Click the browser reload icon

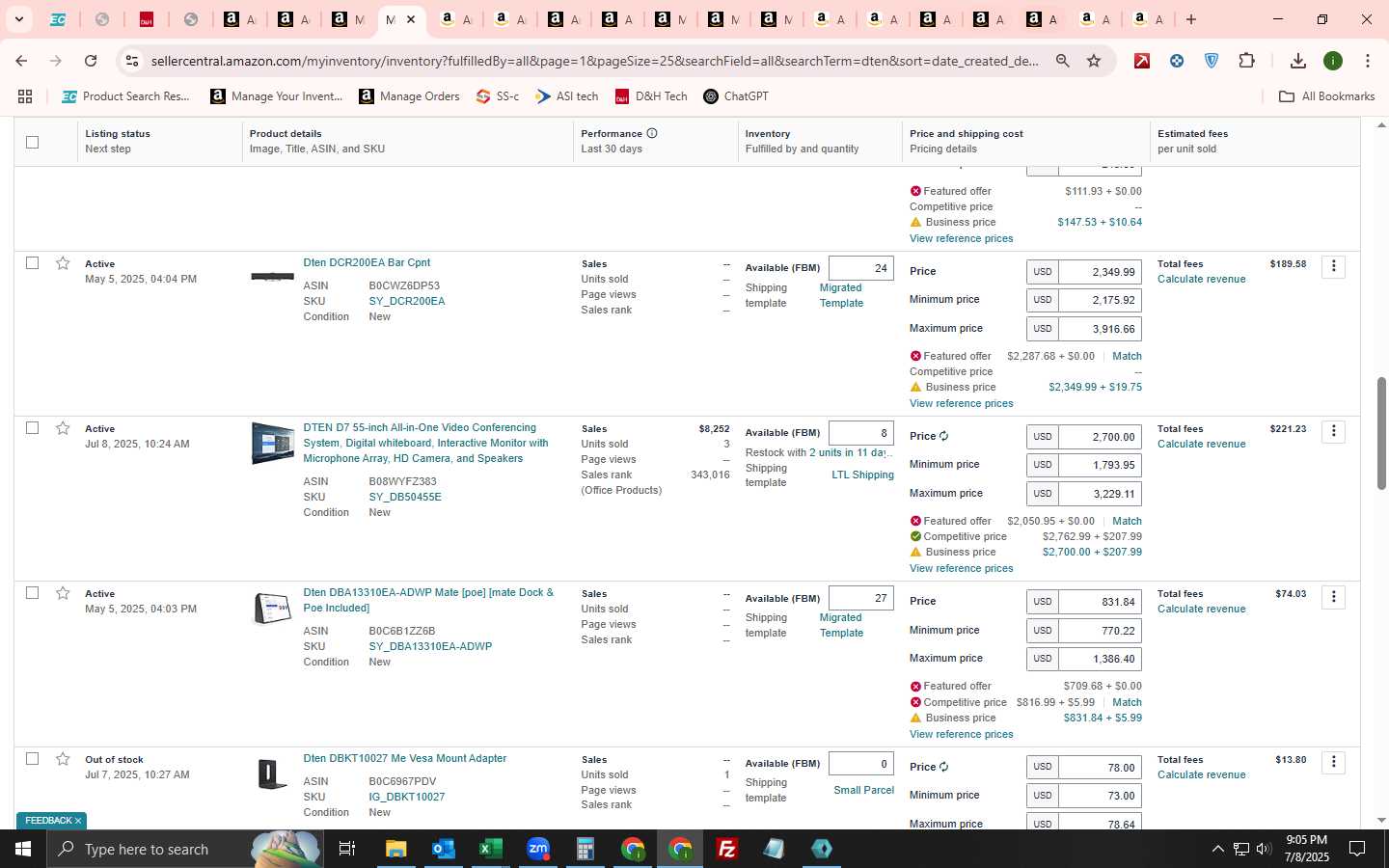[91, 61]
